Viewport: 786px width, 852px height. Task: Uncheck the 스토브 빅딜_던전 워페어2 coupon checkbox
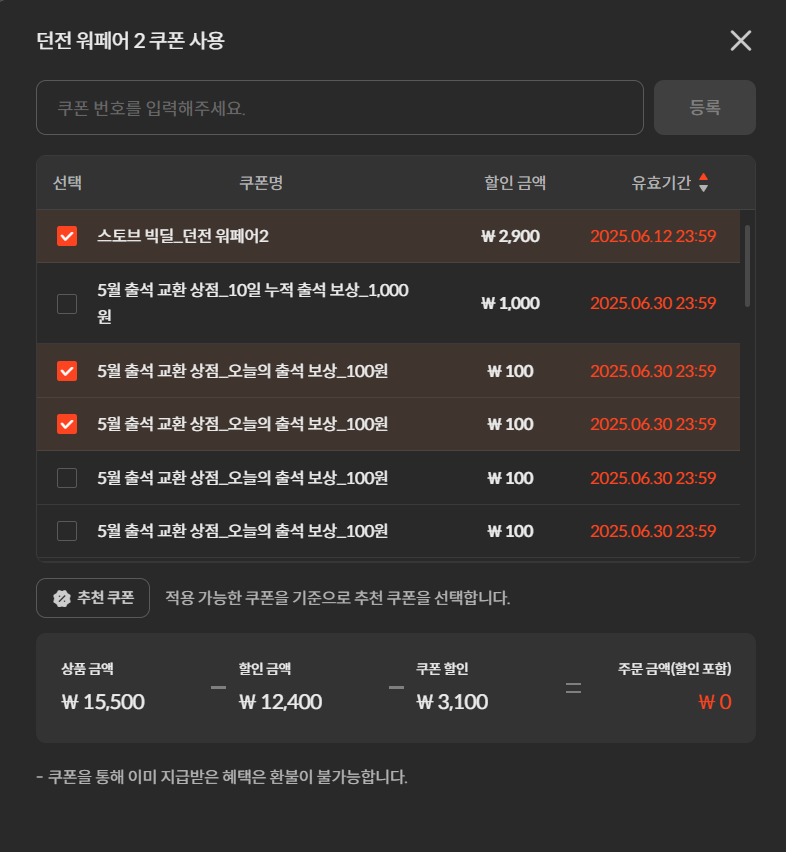coord(67,236)
